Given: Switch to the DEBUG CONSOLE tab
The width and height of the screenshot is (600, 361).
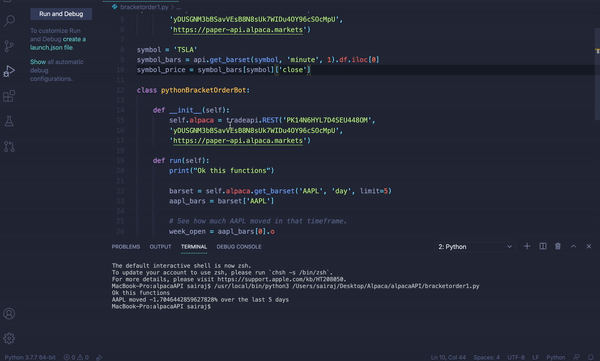Looking at the screenshot, I should (x=239, y=247).
